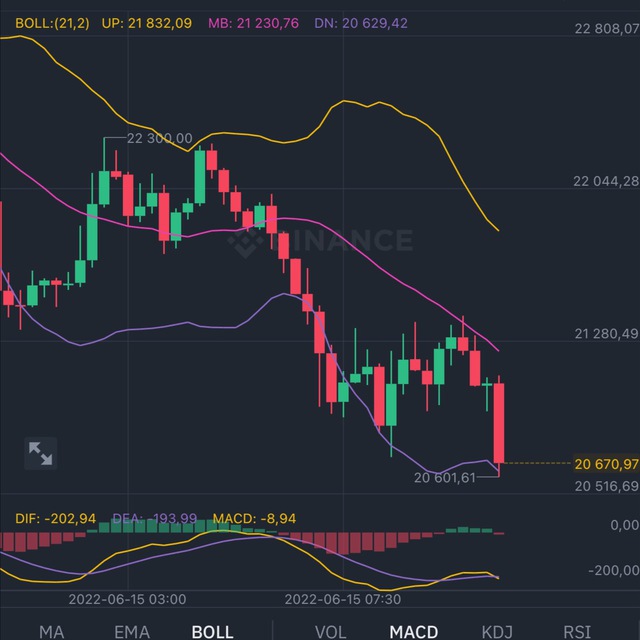Click the current price tag 20 670,97
Image resolution: width=640 pixels, height=640 pixels.
tap(606, 464)
